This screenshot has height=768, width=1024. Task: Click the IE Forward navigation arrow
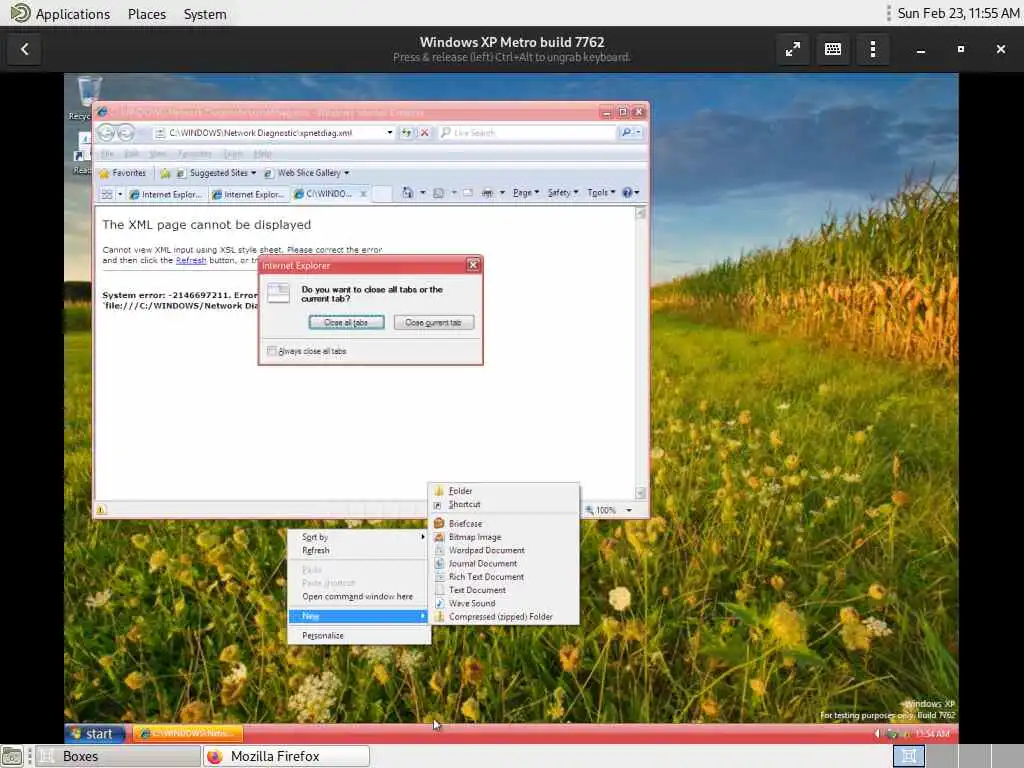coord(125,133)
